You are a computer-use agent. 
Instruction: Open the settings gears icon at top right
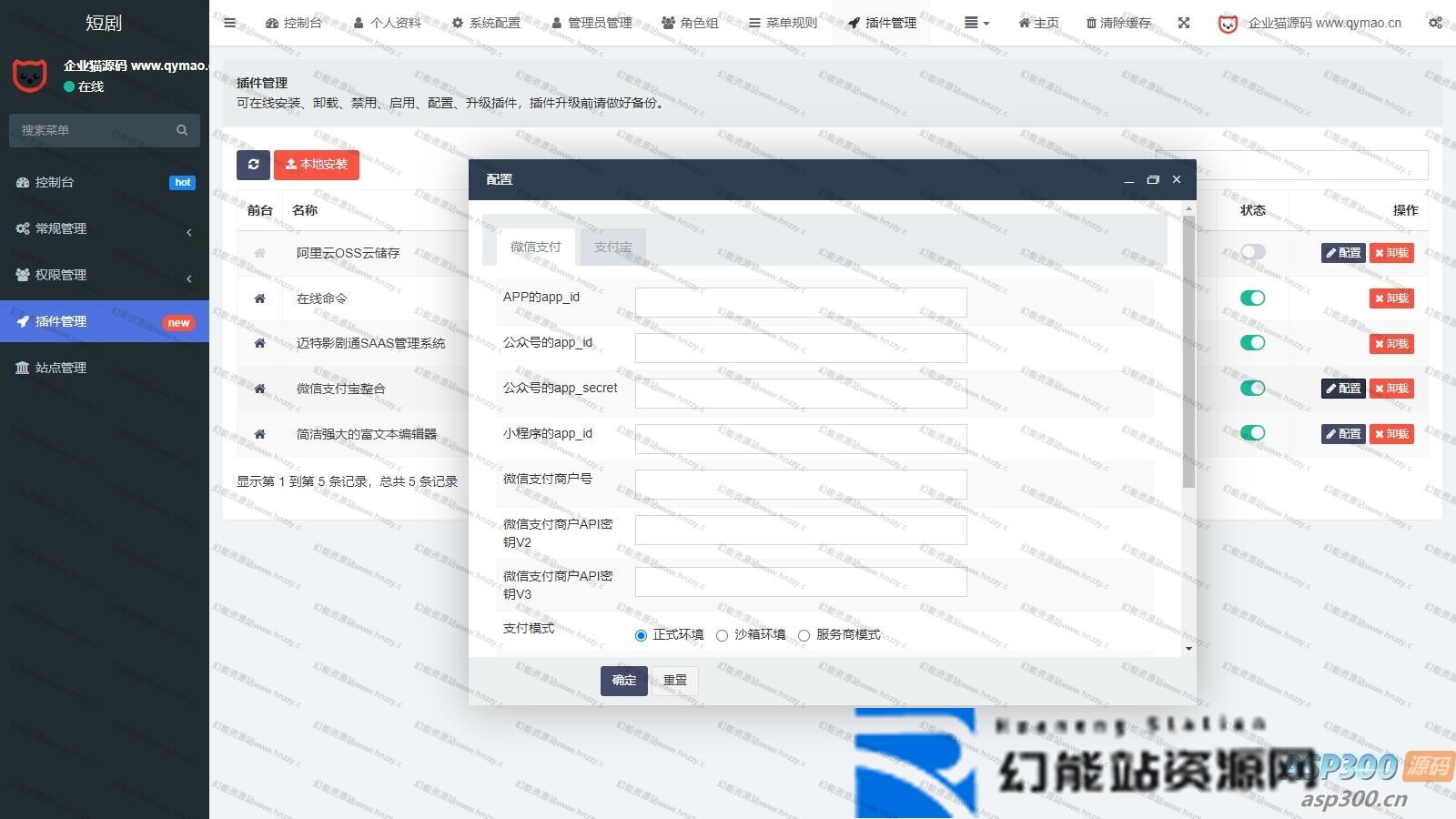[x=1435, y=23]
